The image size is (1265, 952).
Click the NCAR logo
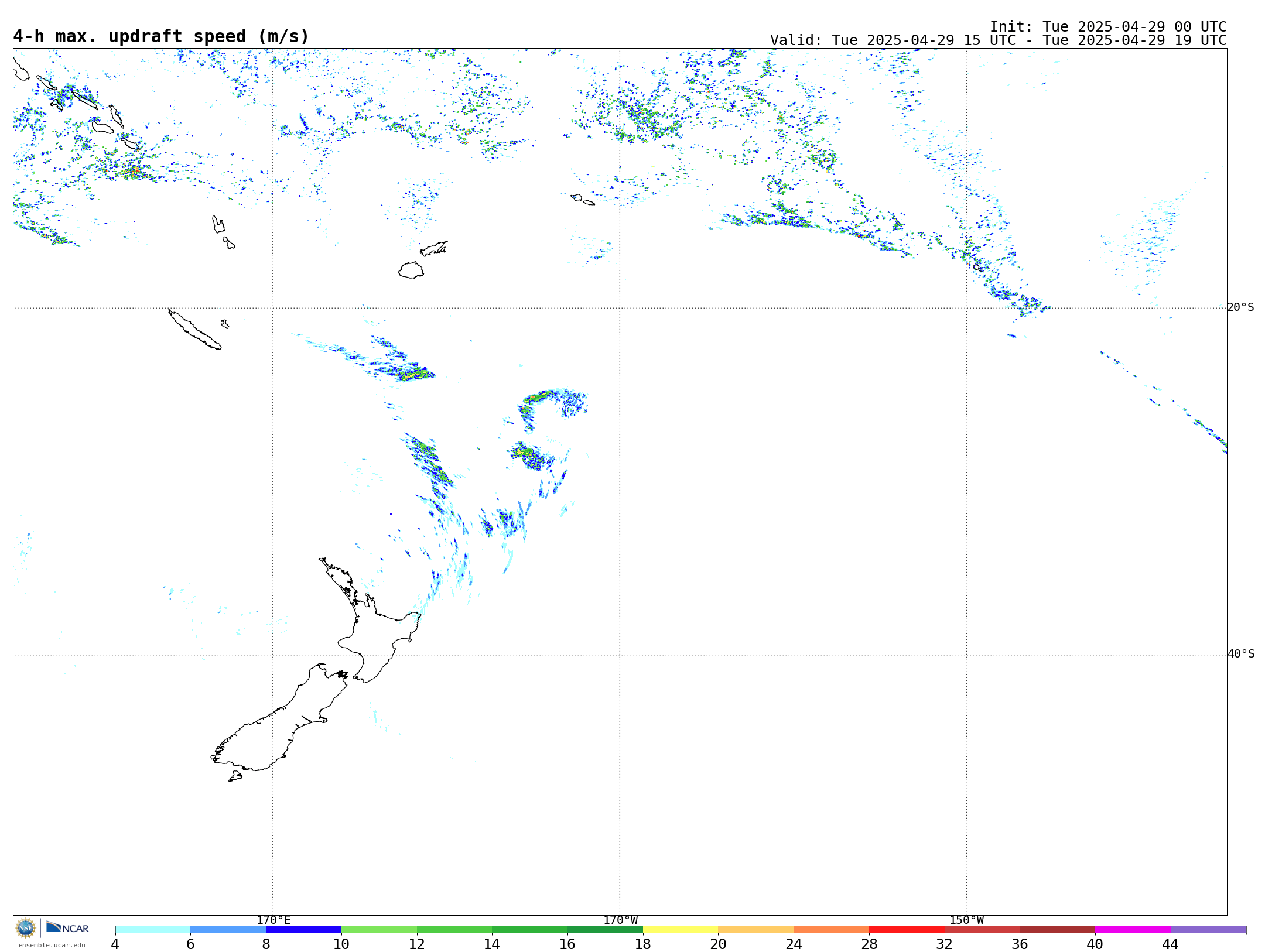67,927
